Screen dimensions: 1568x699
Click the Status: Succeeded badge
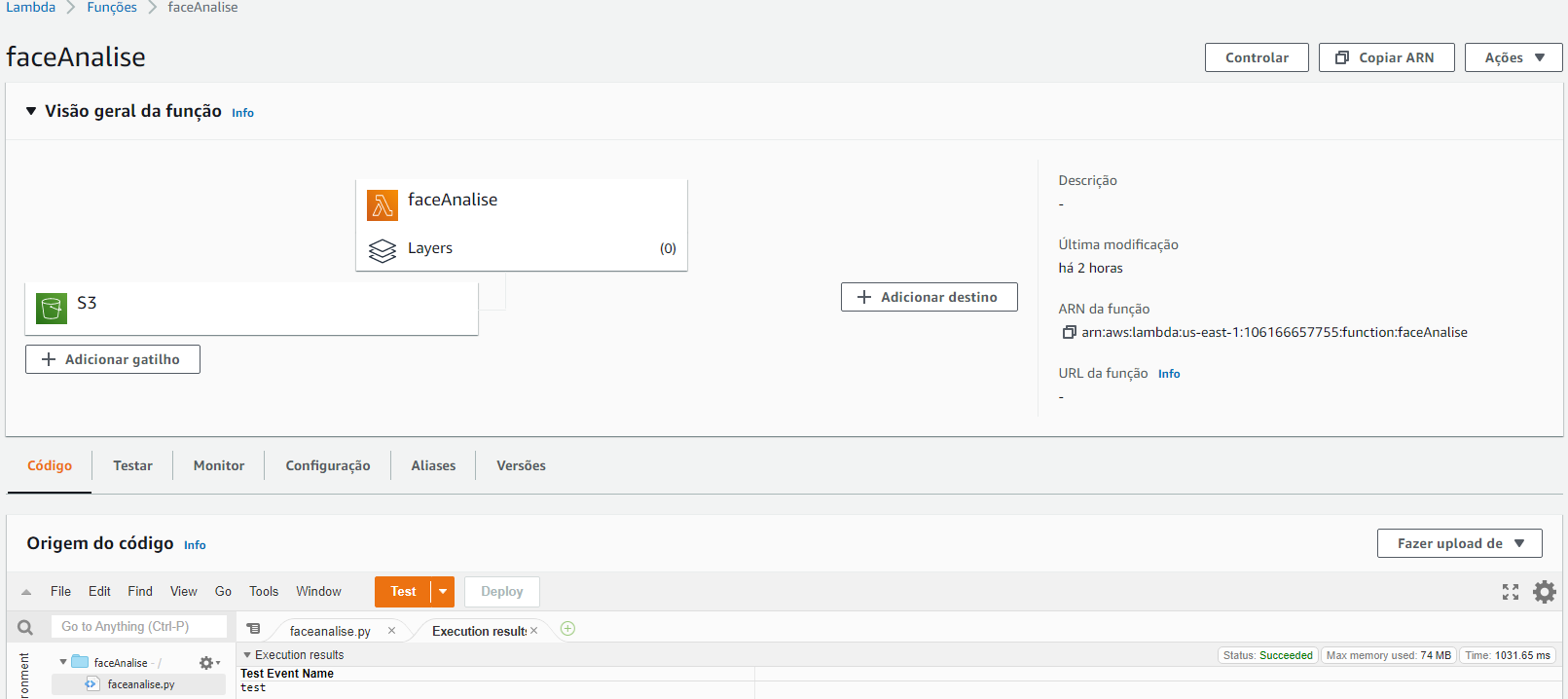tap(1267, 655)
